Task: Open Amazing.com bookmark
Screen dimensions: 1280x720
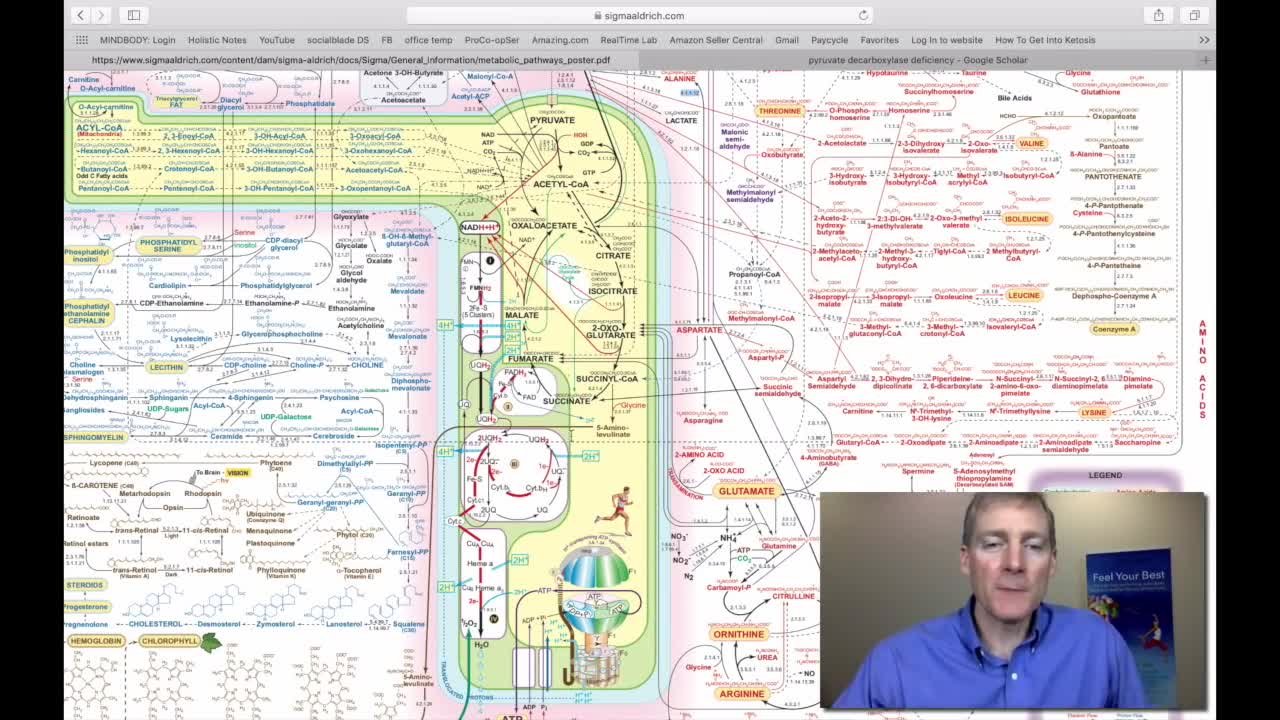Action: tap(560, 40)
